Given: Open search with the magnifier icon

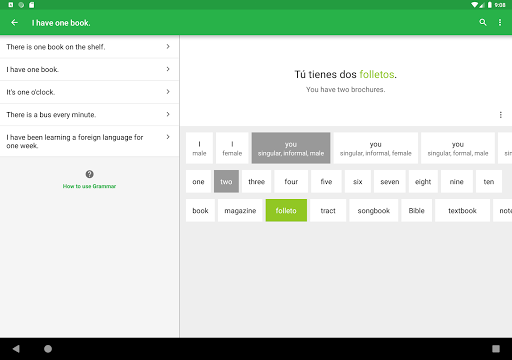Looking at the screenshot, I should [483, 22].
